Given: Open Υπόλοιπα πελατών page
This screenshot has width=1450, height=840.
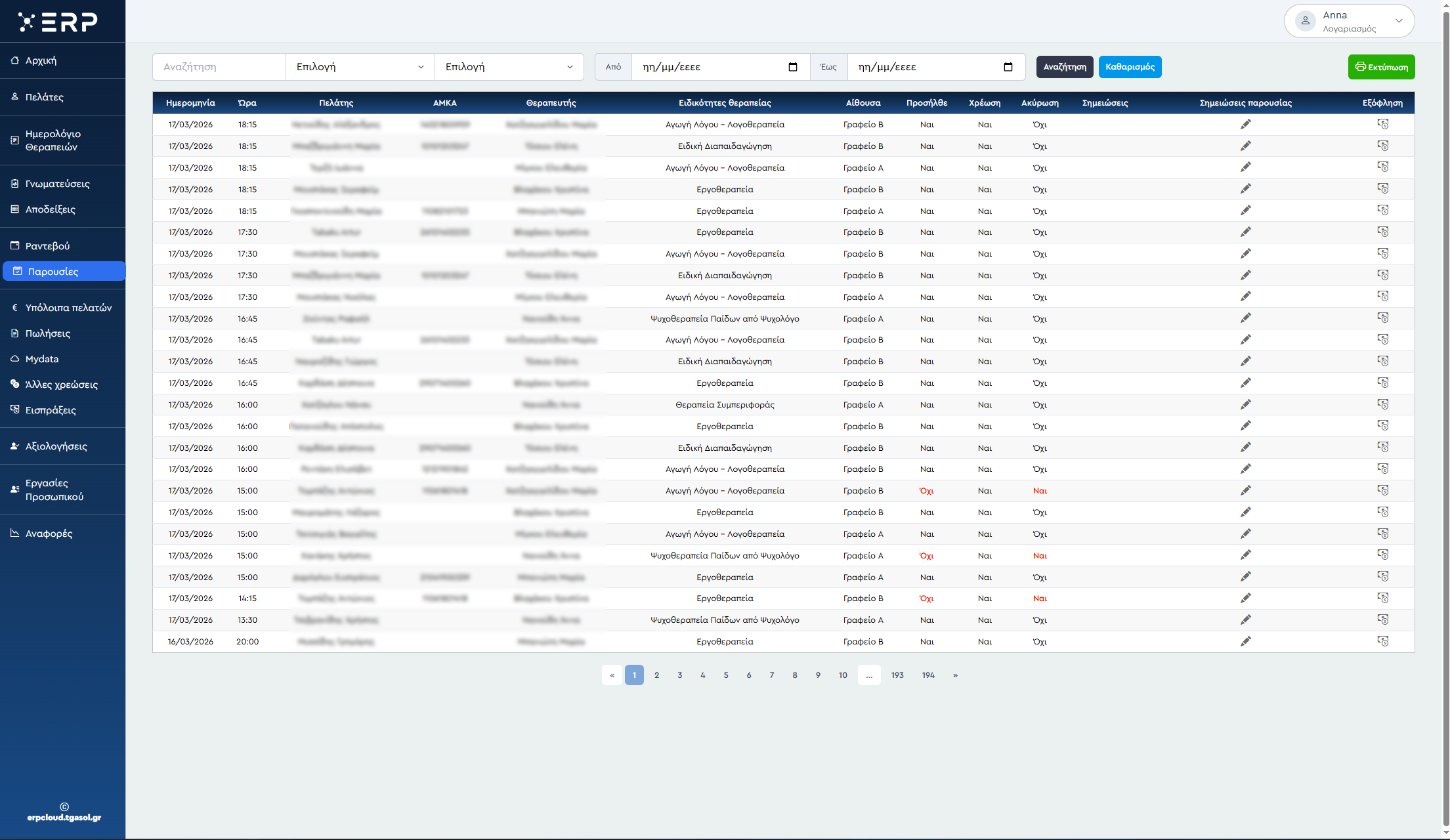Looking at the screenshot, I should pyautogui.click(x=62, y=307).
